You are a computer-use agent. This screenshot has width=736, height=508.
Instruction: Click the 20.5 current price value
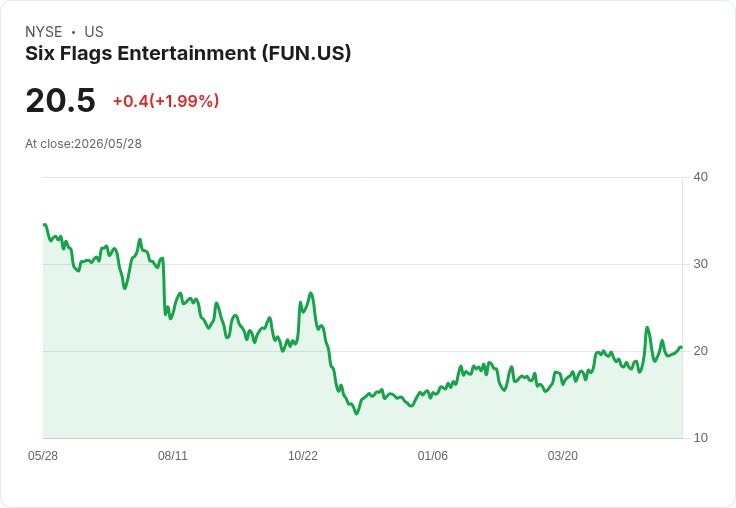tap(61, 100)
